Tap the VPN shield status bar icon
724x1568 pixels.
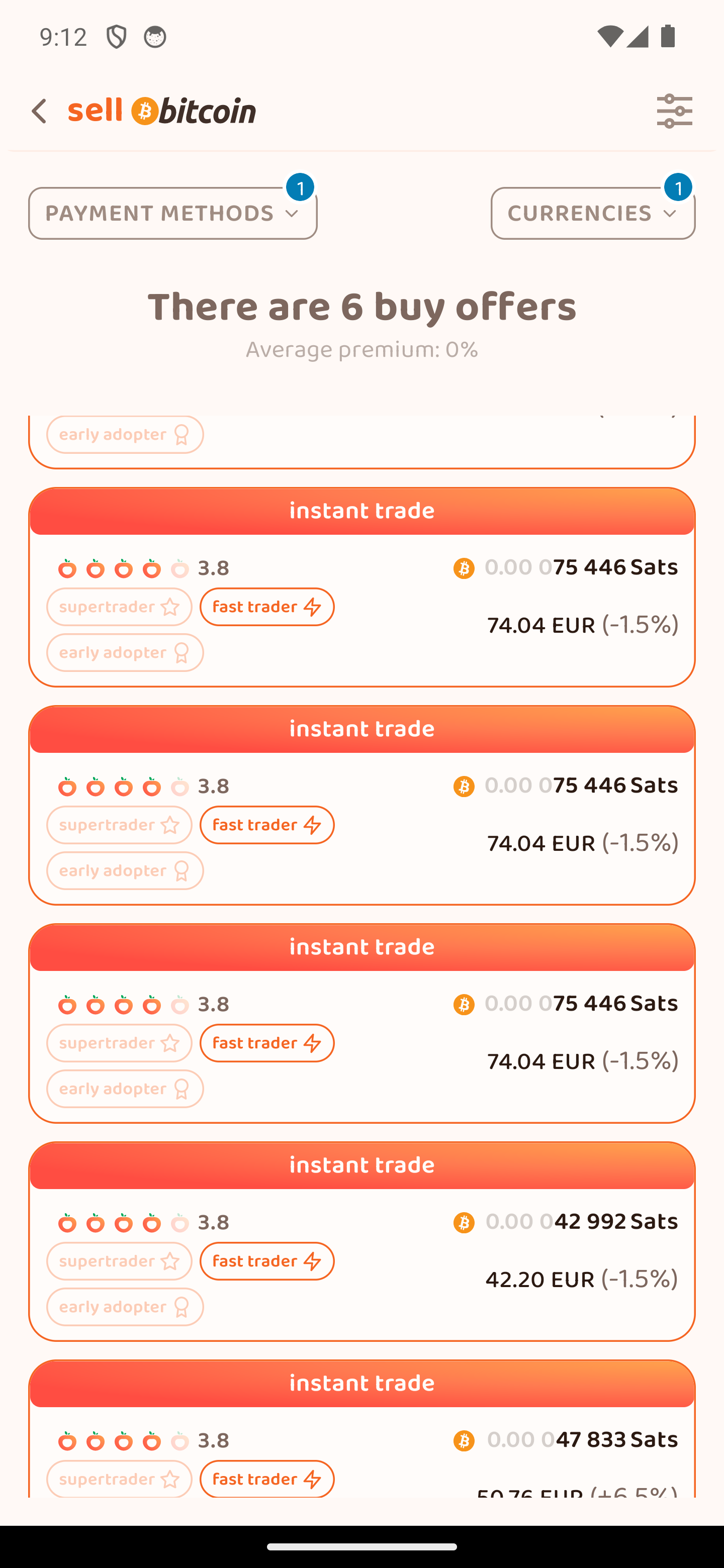[x=116, y=37]
